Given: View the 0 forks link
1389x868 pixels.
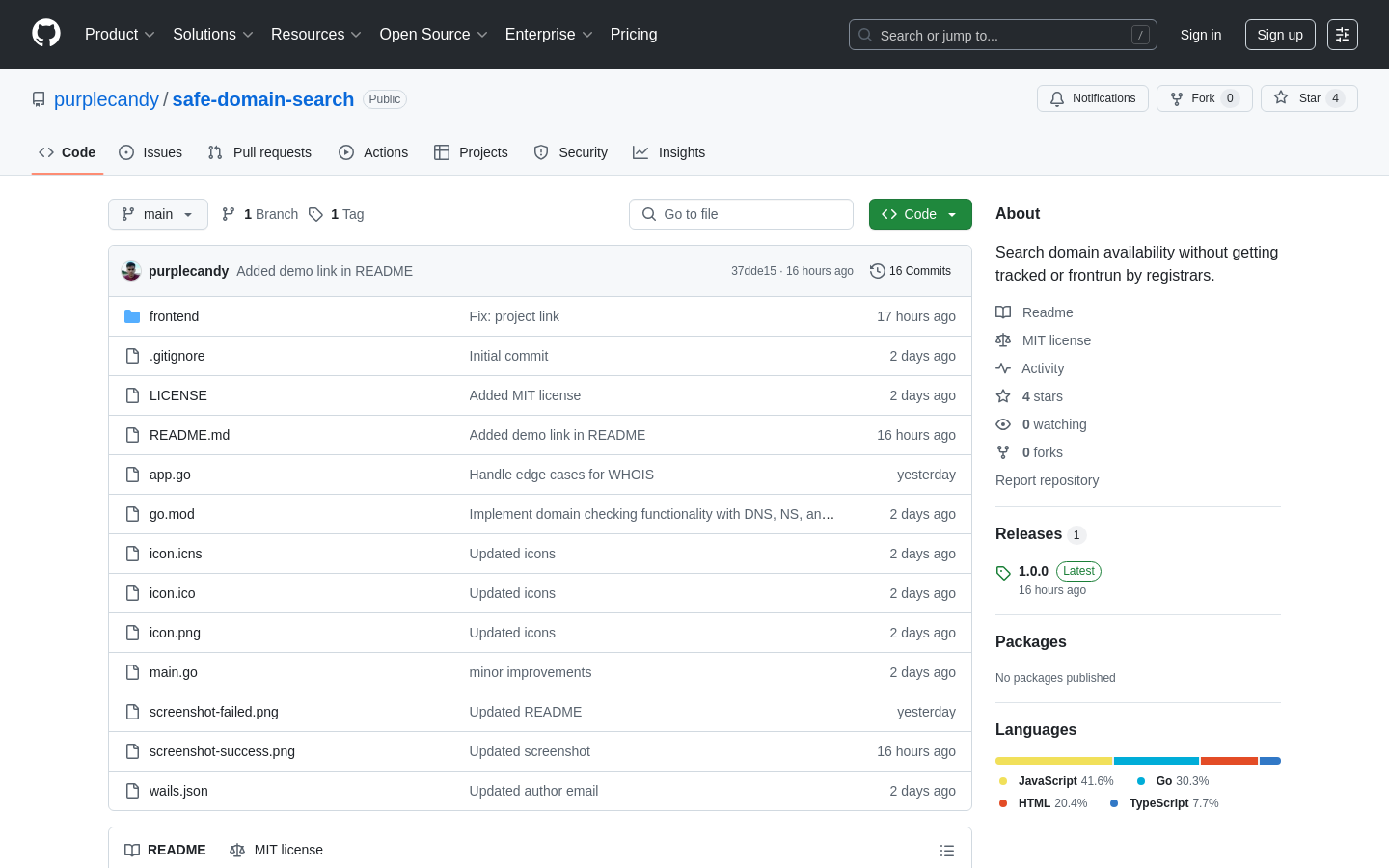Looking at the screenshot, I should (x=1029, y=452).
